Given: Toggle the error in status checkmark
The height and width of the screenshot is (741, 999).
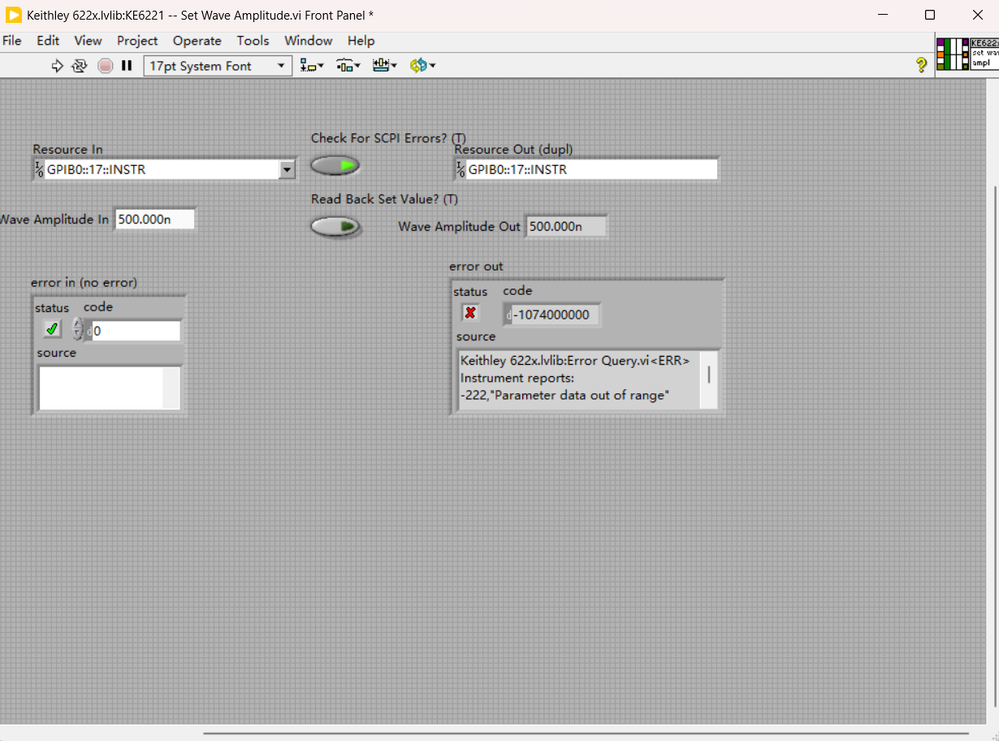Looking at the screenshot, I should (x=52, y=329).
